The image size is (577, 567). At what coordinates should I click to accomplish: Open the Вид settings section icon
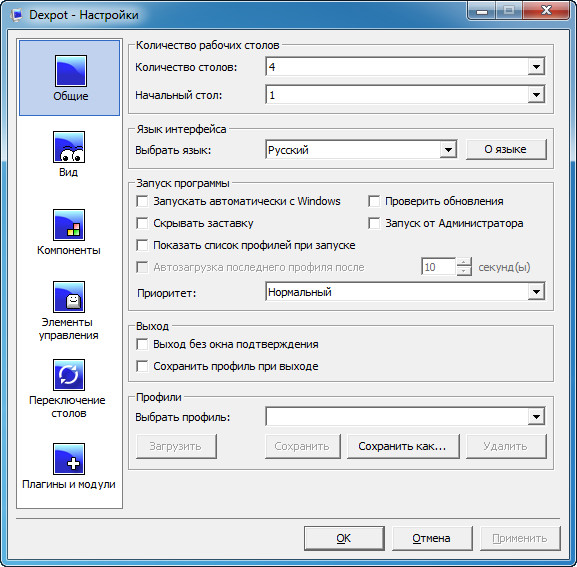coord(69,147)
